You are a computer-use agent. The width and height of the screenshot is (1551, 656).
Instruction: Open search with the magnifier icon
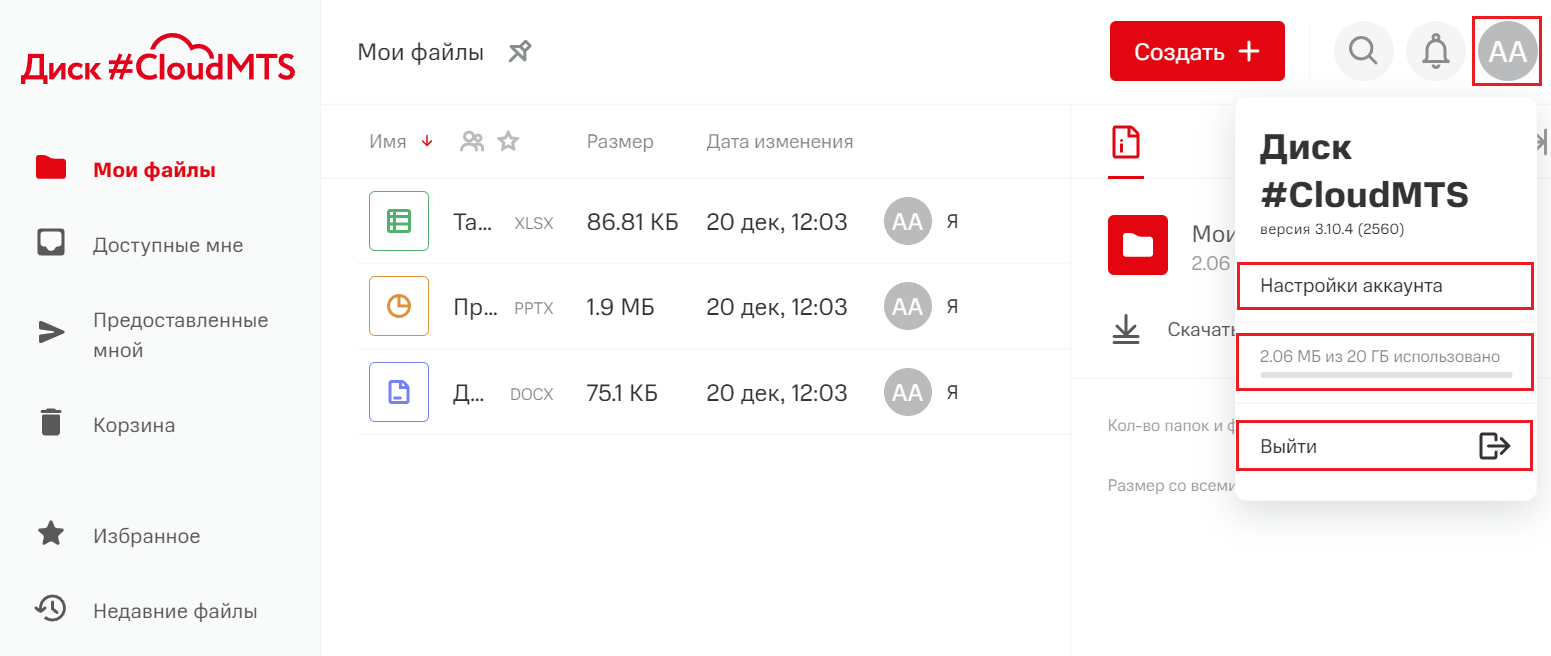1363,50
